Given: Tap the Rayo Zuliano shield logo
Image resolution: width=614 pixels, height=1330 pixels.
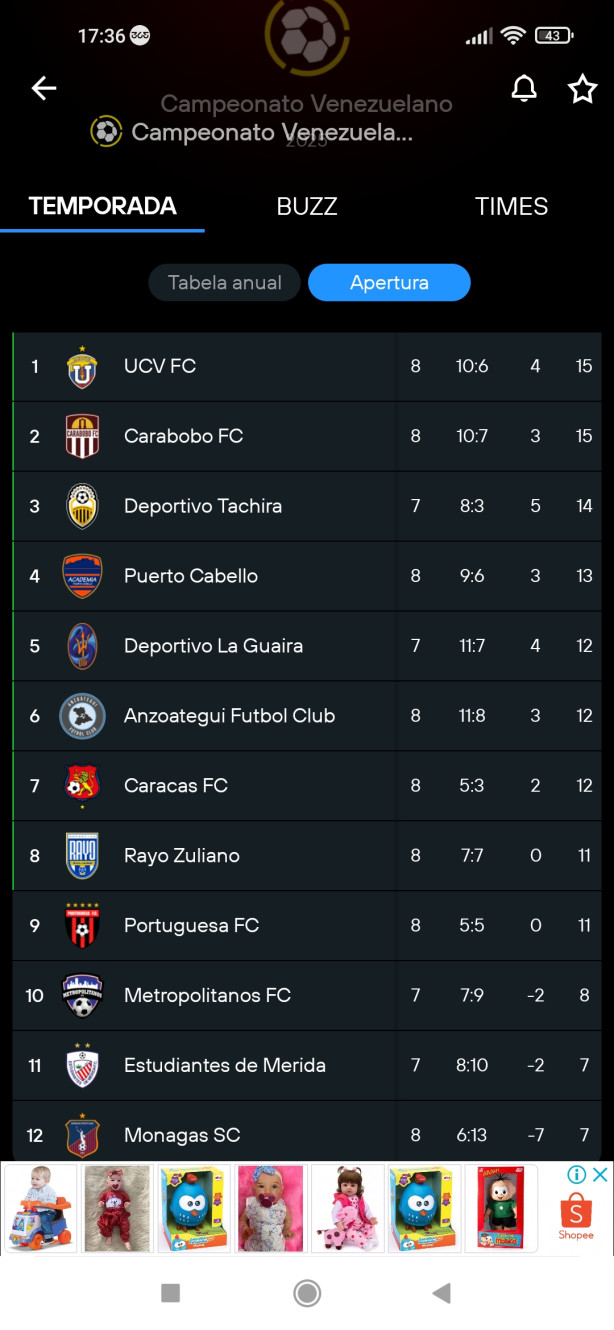Looking at the screenshot, I should click(82, 856).
